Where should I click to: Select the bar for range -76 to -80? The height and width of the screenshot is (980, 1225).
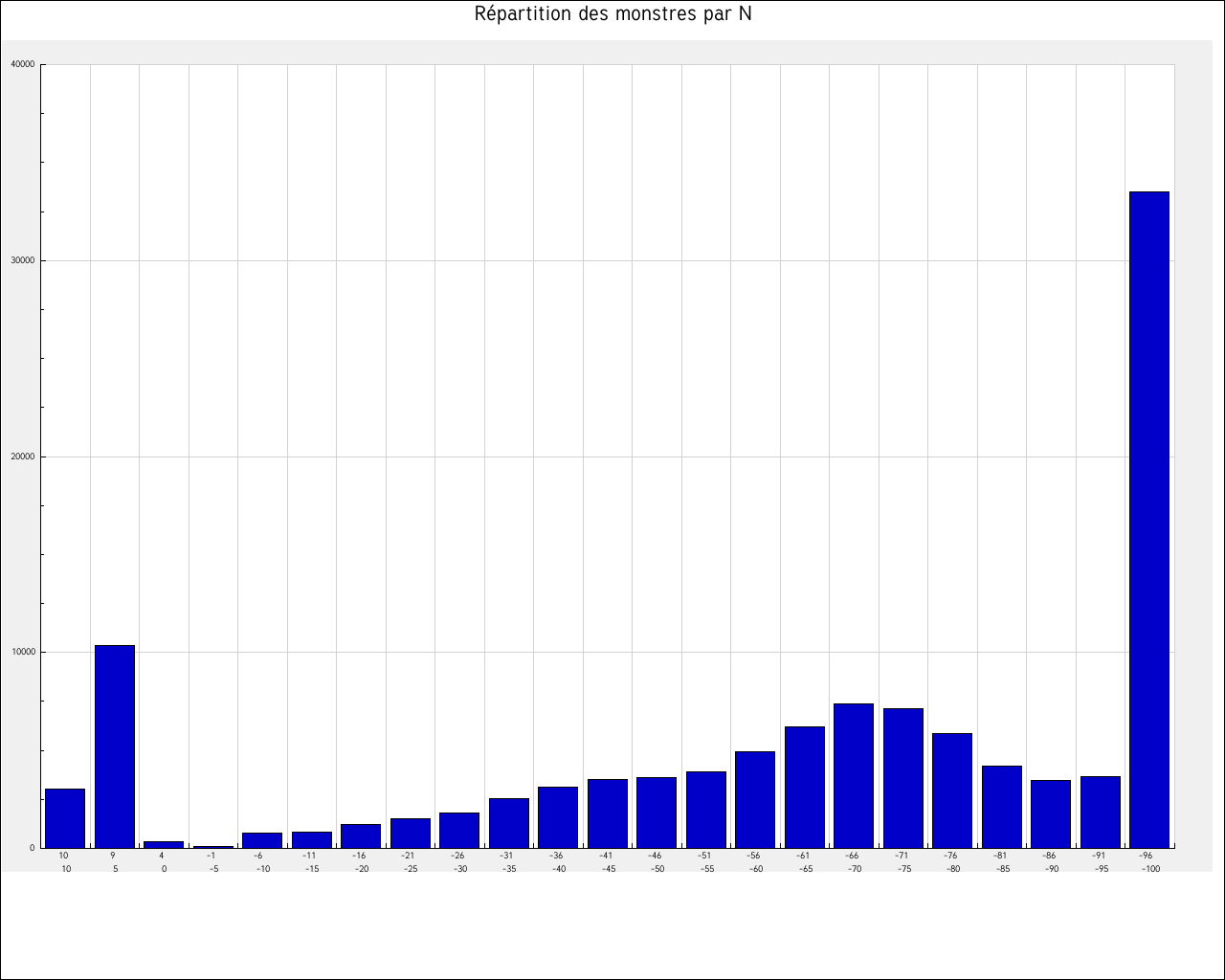[x=952, y=791]
